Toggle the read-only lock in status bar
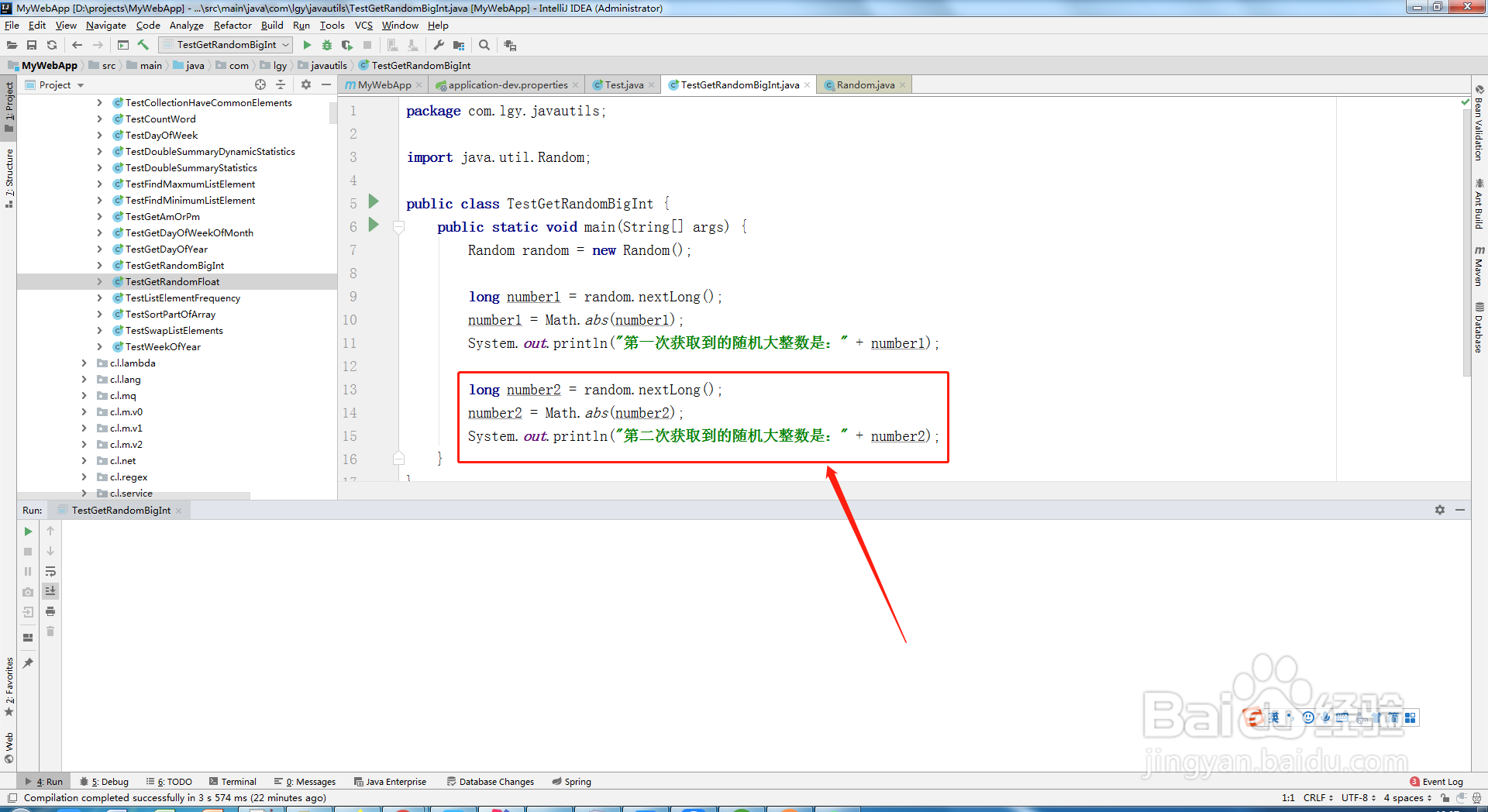 tap(1445, 797)
